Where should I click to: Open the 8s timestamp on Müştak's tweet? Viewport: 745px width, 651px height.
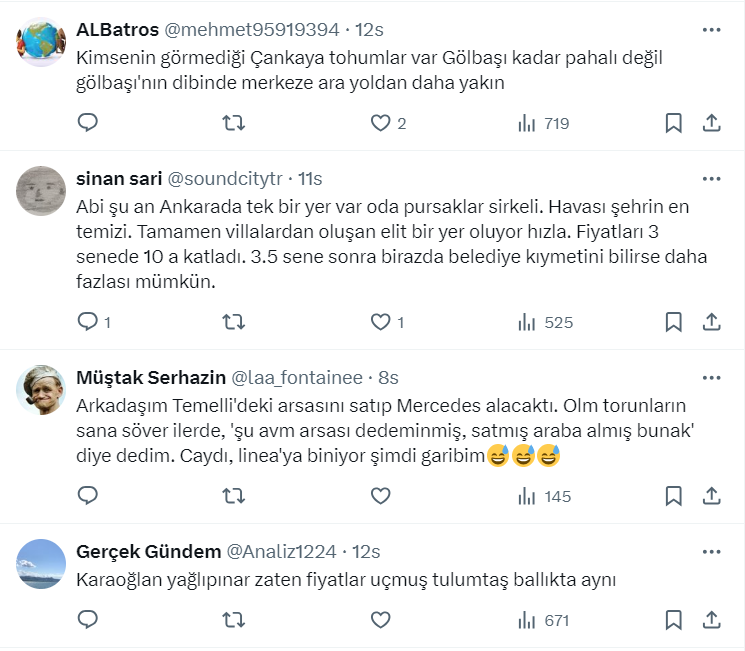coord(388,378)
